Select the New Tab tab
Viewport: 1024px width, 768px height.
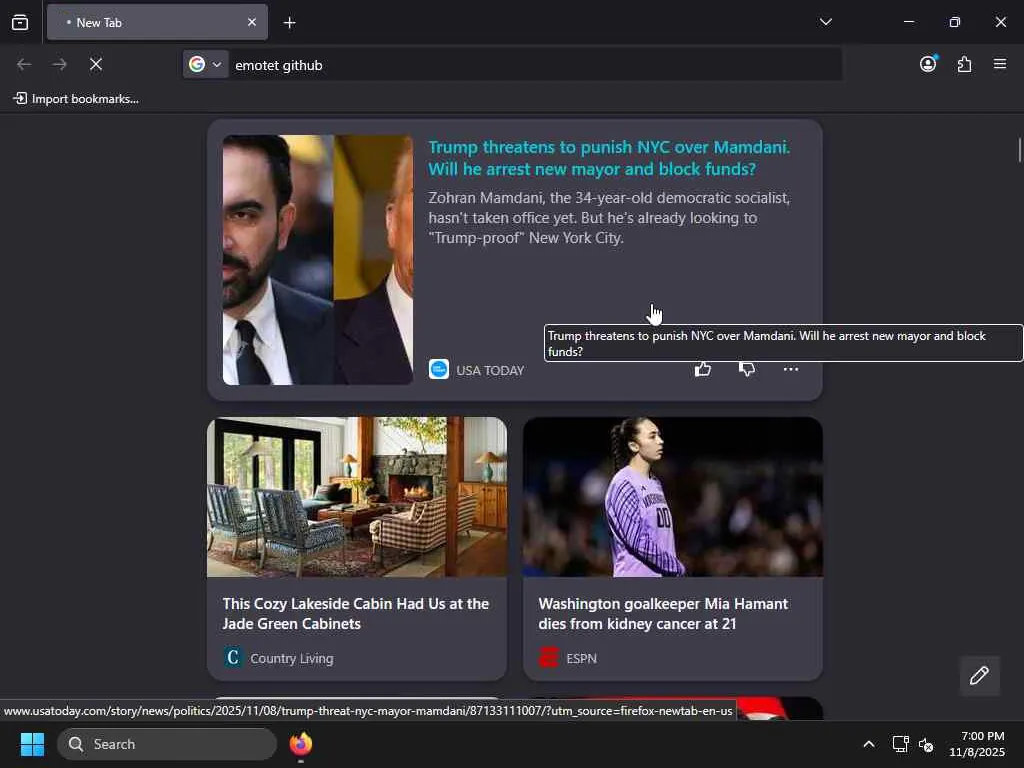[157, 22]
